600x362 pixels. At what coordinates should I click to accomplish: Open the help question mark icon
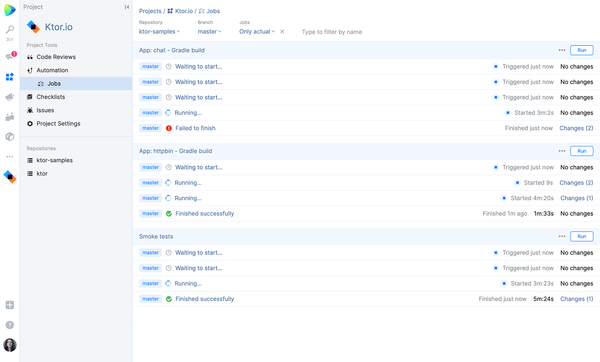coord(10,325)
